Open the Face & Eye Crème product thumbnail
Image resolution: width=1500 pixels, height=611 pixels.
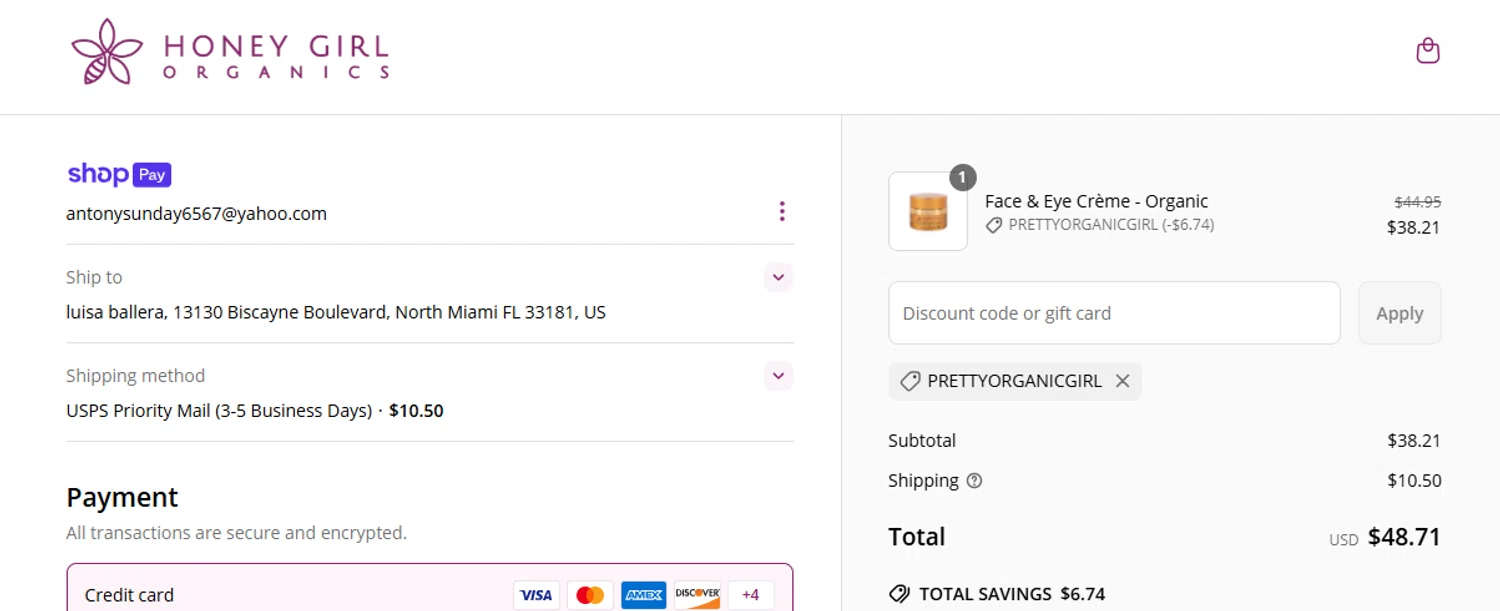pyautogui.click(x=928, y=211)
